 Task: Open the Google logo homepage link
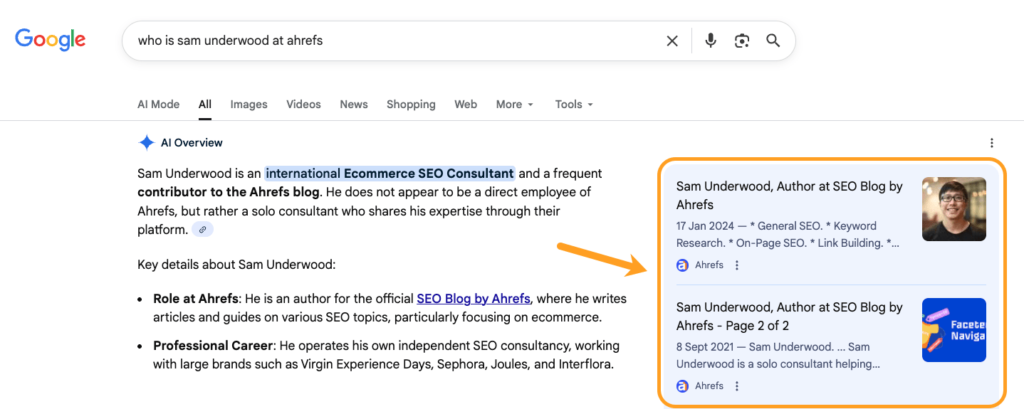(50, 39)
